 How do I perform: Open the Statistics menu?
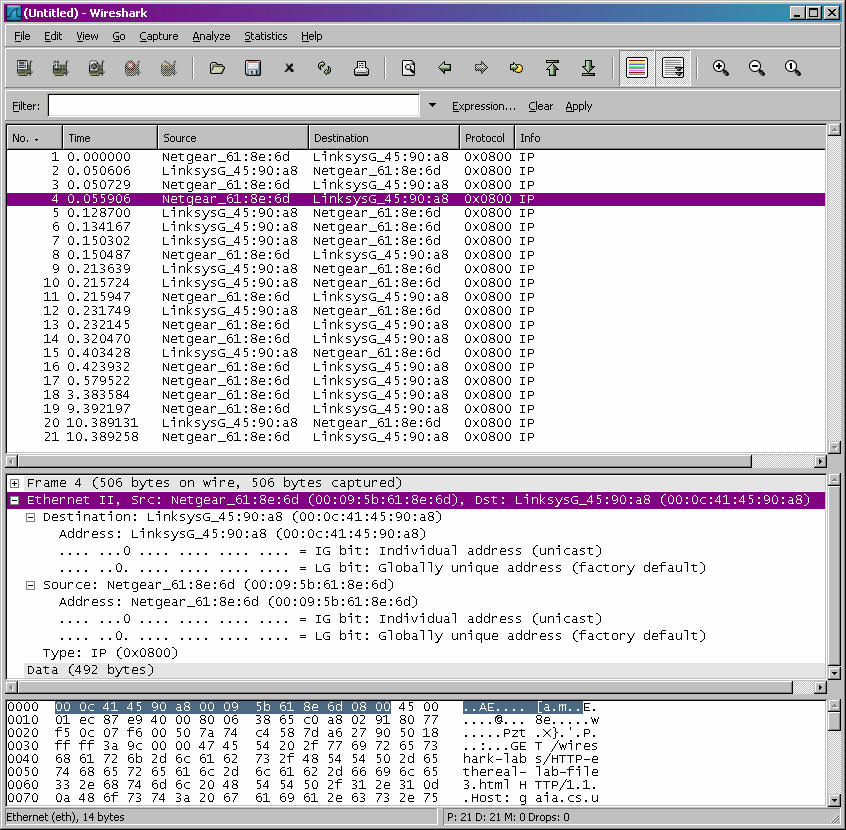point(265,36)
